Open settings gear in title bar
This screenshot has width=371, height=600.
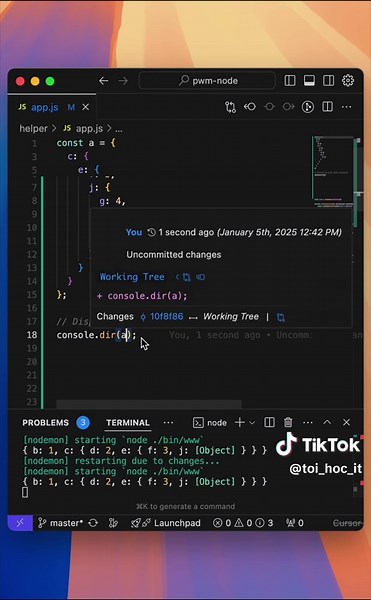coord(348,80)
